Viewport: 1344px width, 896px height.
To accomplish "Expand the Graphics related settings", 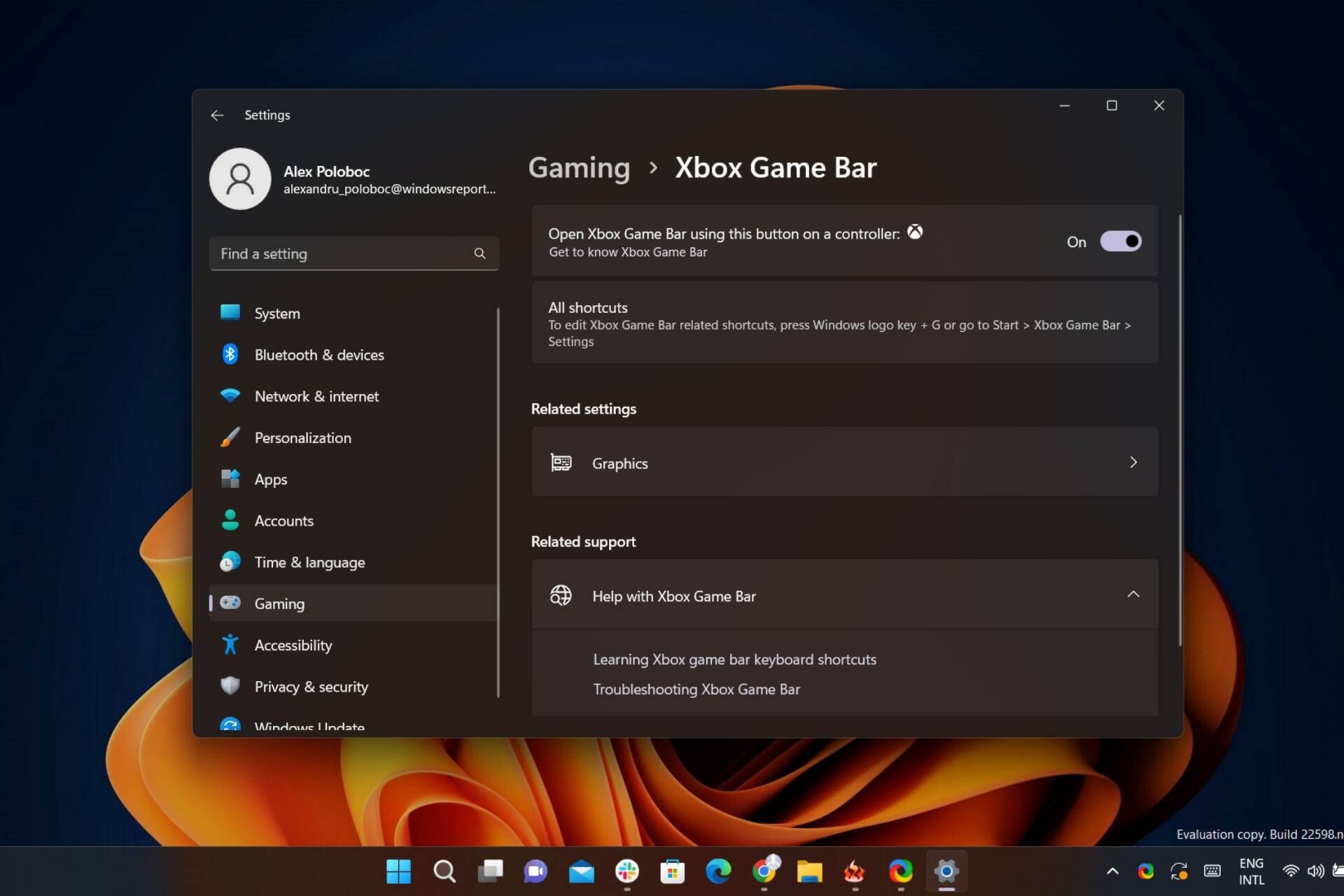I will (1133, 462).
